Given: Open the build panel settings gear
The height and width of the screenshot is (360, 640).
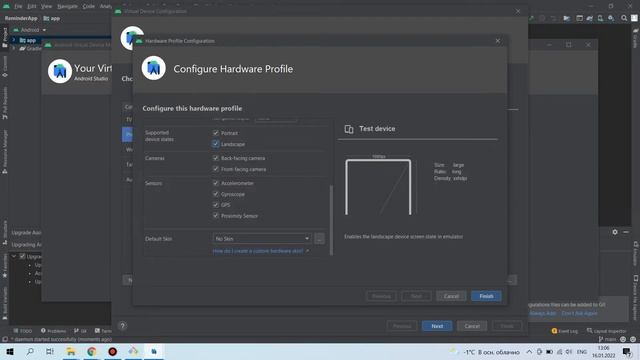Looking at the screenshot, I should [615, 232].
